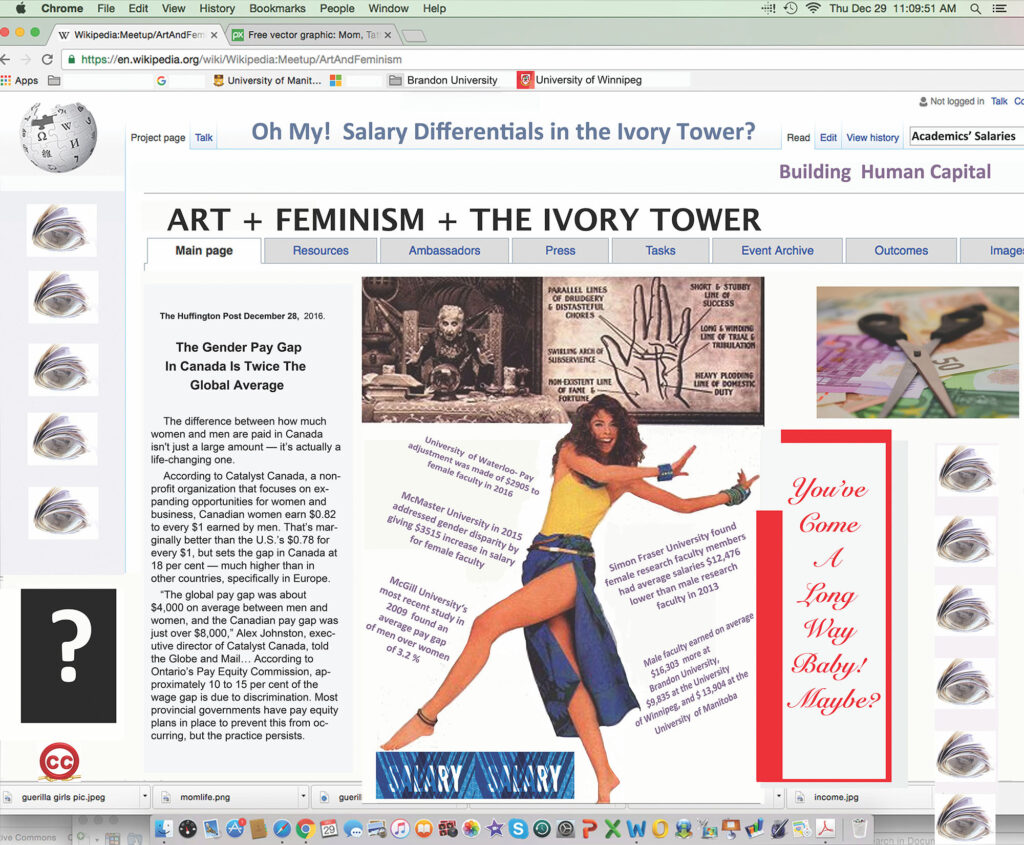Go to the Tasks tab

[x=660, y=251]
